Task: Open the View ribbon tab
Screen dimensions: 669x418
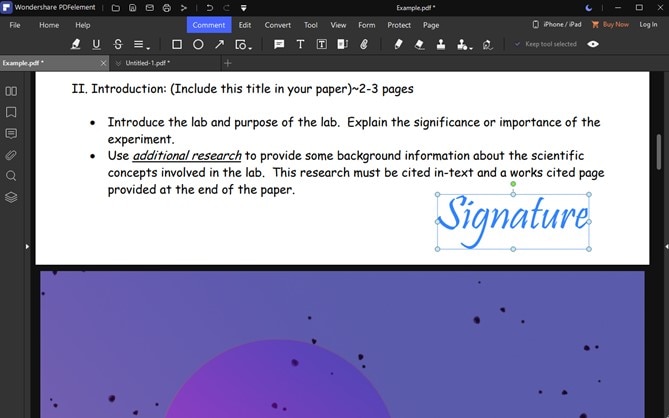Action: click(x=338, y=25)
